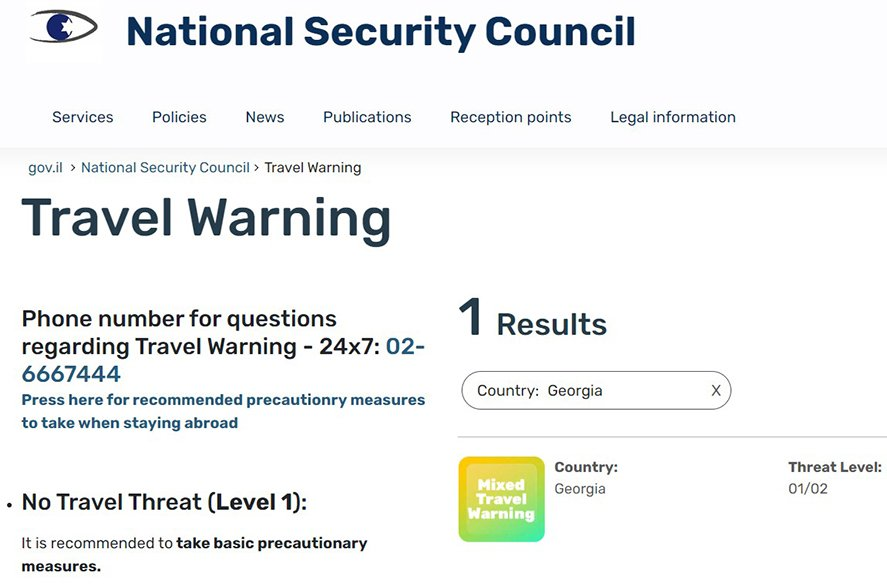This screenshot has height=586, width=887.
Task: Open the Publications menu item
Action: [x=367, y=117]
